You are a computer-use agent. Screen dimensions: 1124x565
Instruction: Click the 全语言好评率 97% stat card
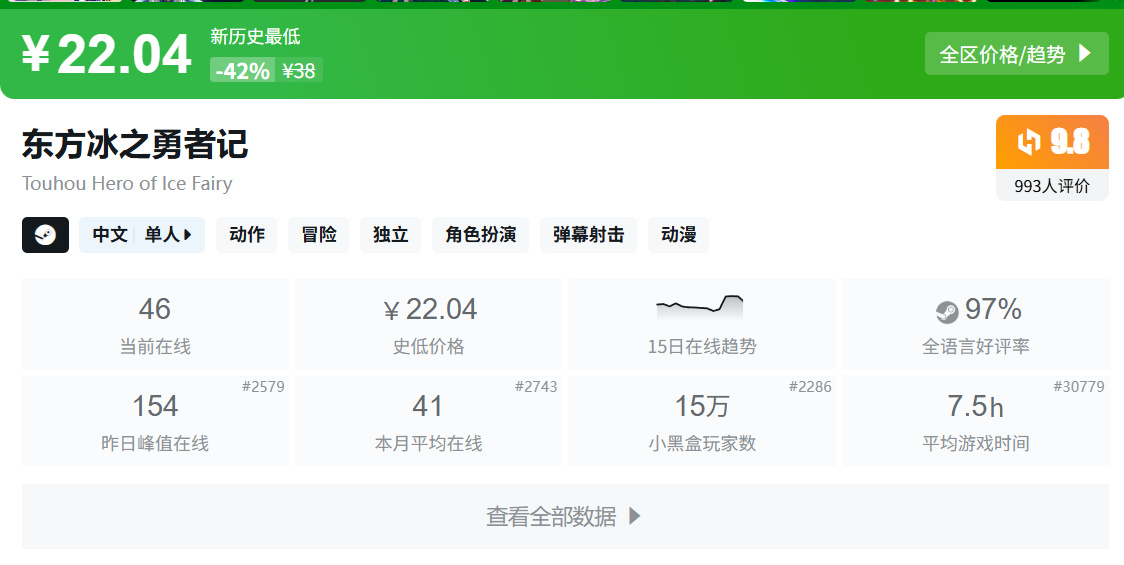coord(976,325)
